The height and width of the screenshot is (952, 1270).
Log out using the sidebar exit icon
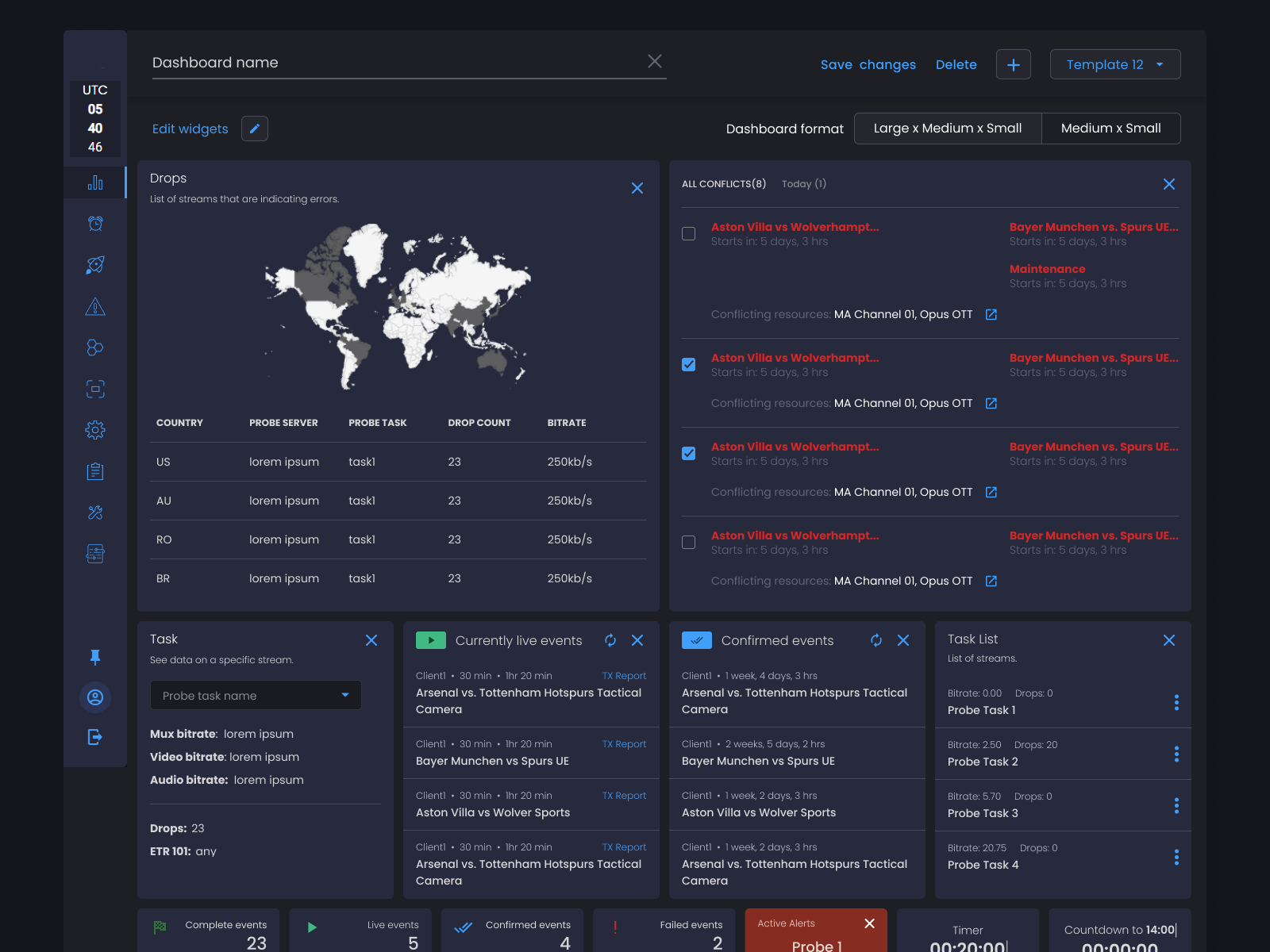[95, 737]
